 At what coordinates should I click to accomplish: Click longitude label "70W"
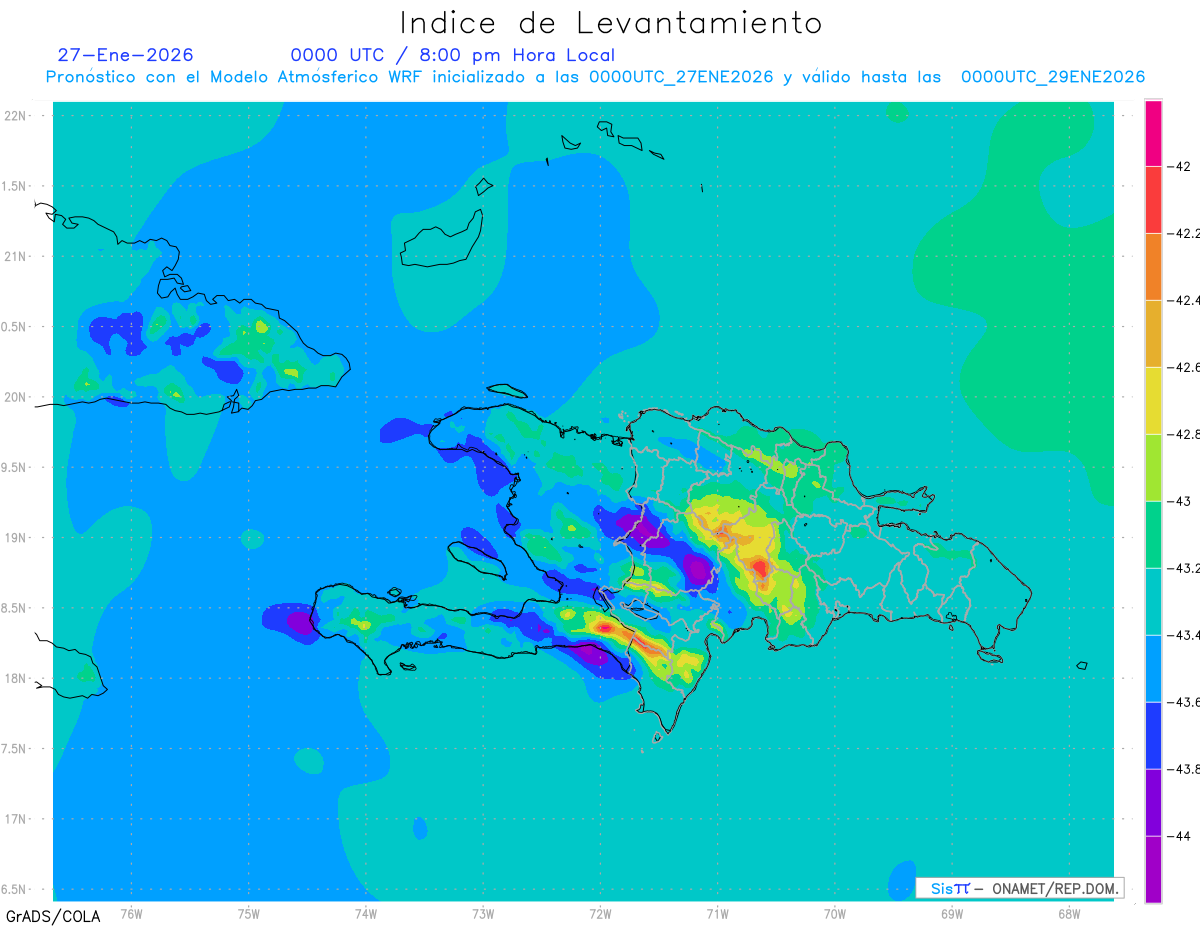835,913
